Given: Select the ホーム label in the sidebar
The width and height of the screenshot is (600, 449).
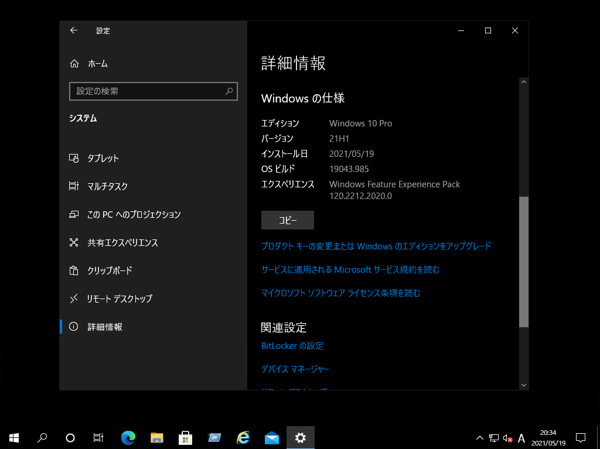Looking at the screenshot, I should point(98,64).
